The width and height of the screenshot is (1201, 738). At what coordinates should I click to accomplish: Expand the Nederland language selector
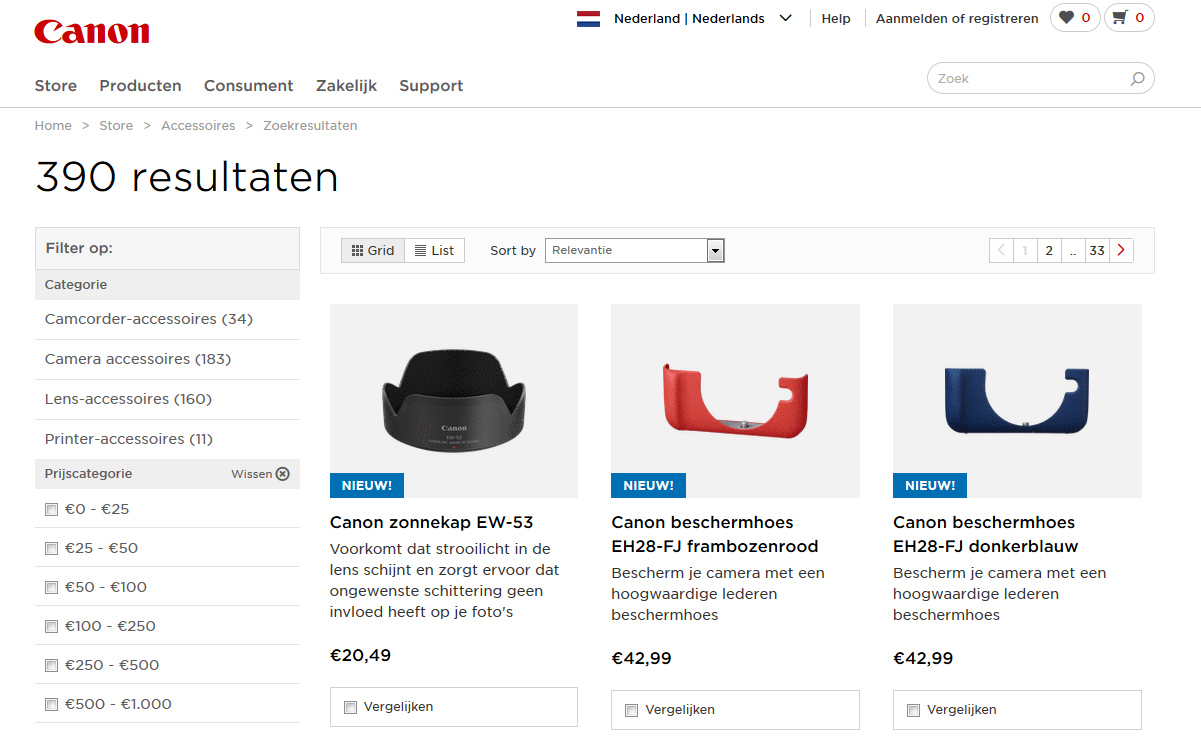[x=785, y=18]
